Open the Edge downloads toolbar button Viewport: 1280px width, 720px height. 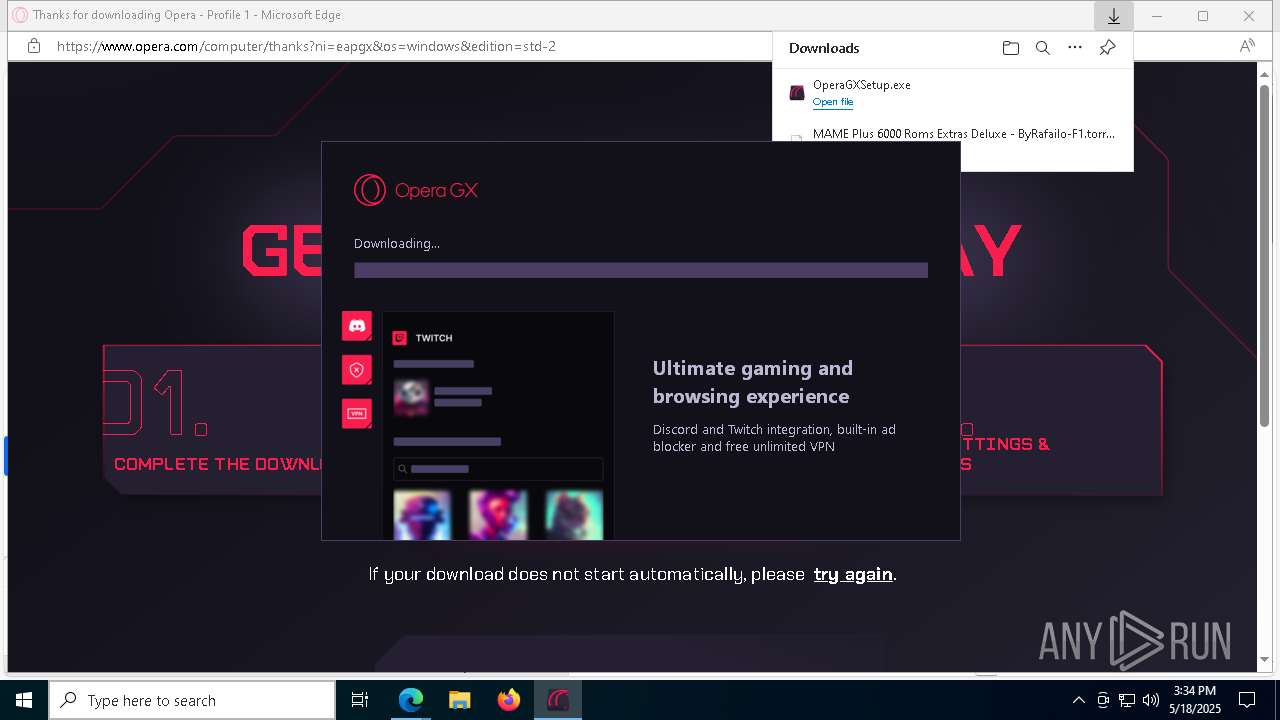click(1113, 16)
